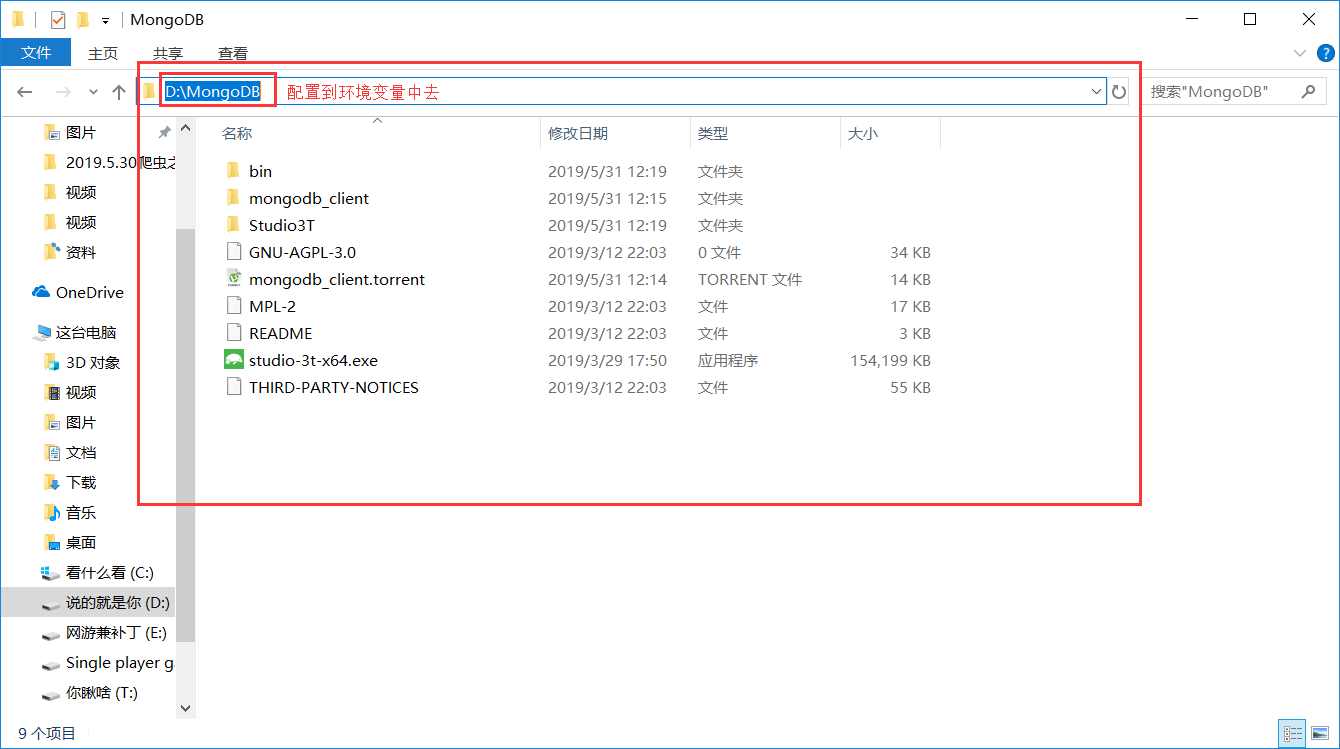The height and width of the screenshot is (749, 1340).
Task: Select the file name GNU-AGPL-3.0
Action: click(302, 252)
